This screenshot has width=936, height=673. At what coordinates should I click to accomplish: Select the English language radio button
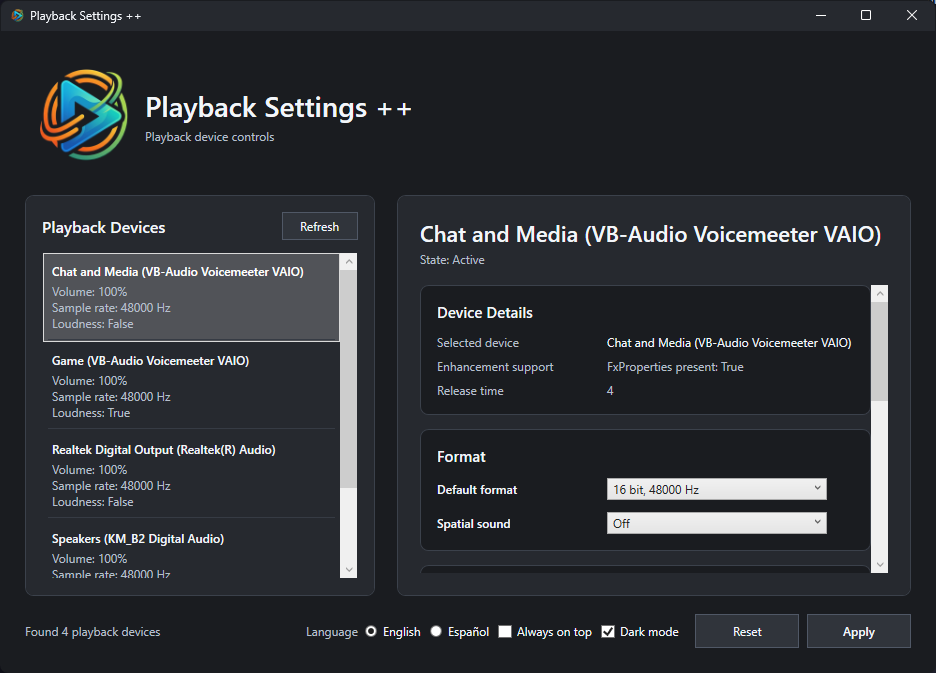(x=371, y=631)
